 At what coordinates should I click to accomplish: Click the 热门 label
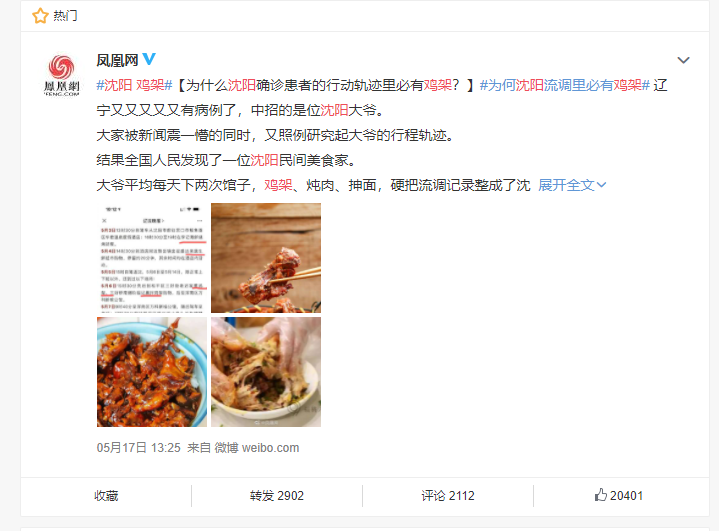click(65, 16)
